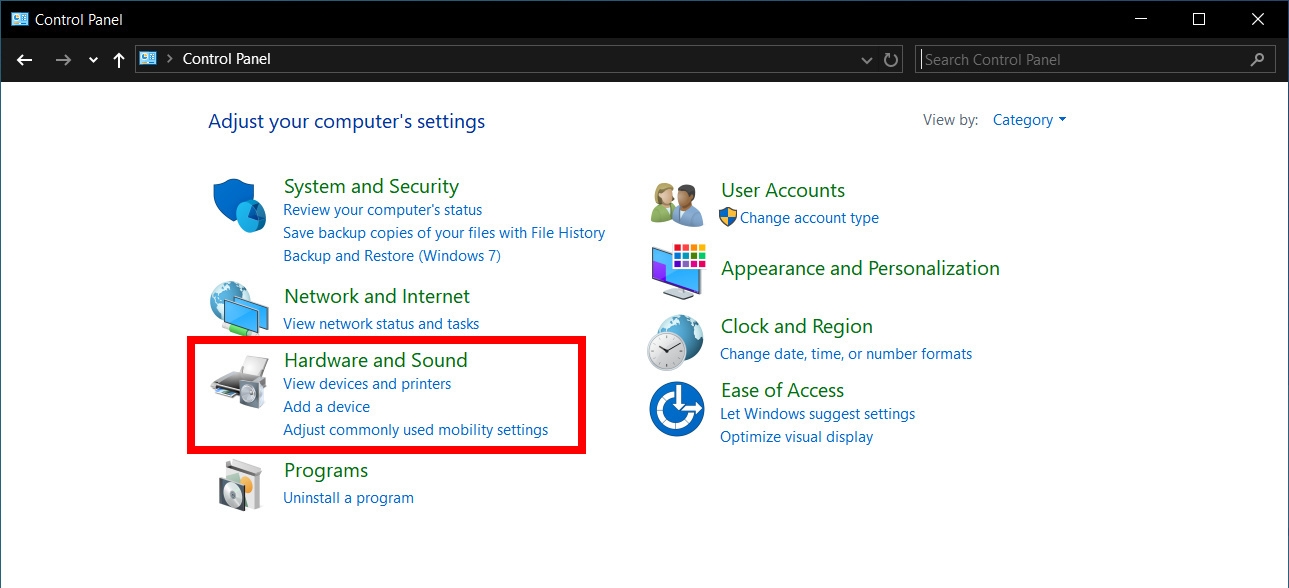The image size is (1289, 588).
Task: Expand the recent locations dropdown arrow
Action: [x=93, y=60]
